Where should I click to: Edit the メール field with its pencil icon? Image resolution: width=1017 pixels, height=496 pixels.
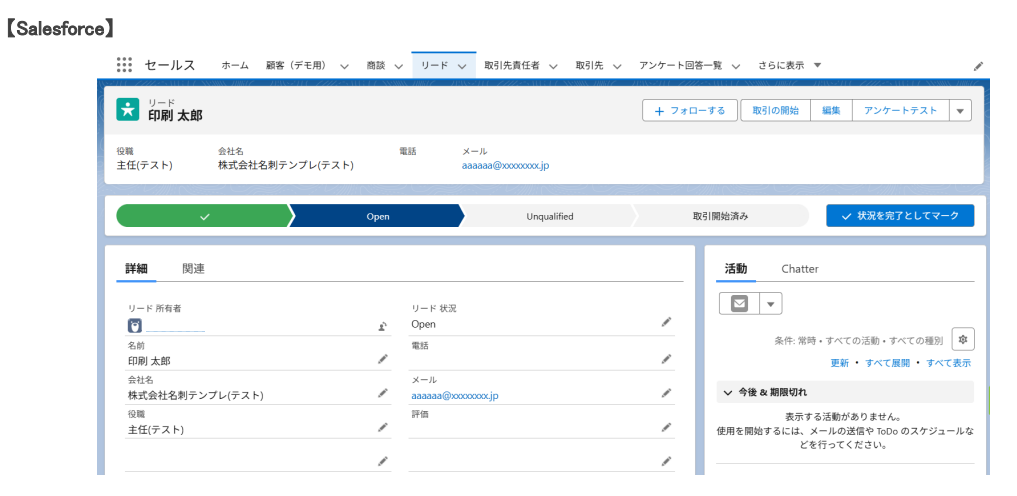[666, 392]
